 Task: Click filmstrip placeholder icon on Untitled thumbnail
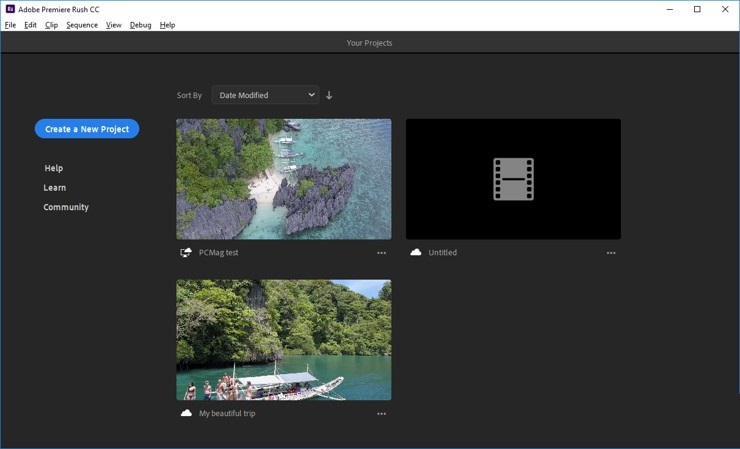(513, 179)
